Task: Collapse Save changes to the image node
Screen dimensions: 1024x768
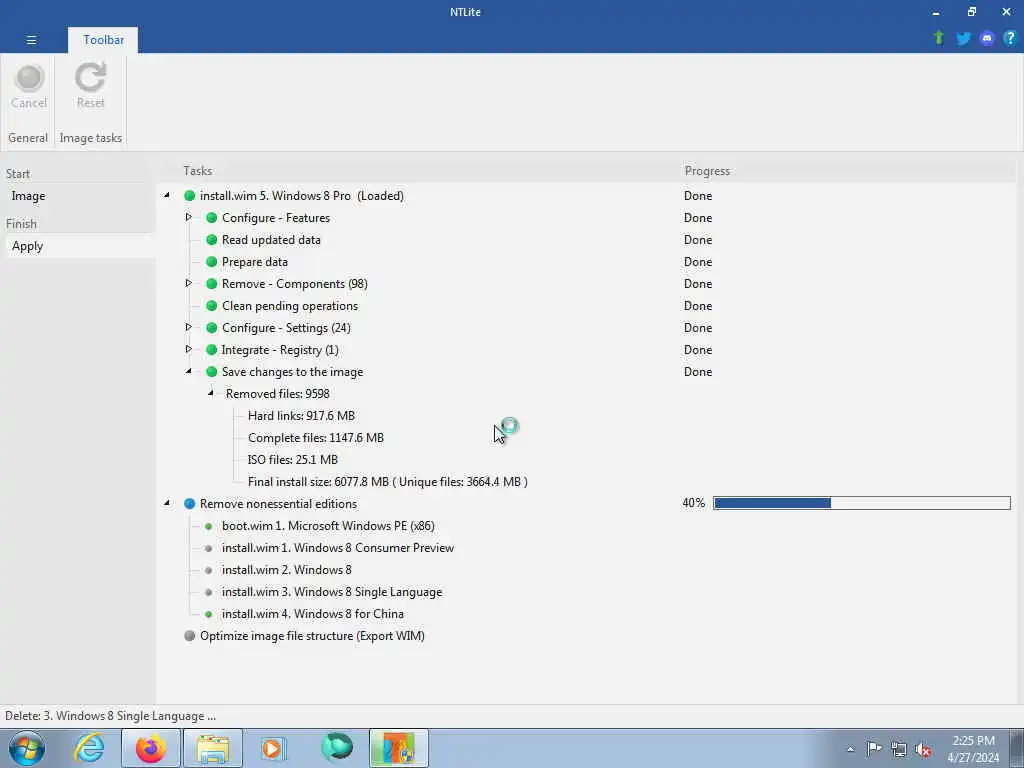Action: click(x=188, y=371)
